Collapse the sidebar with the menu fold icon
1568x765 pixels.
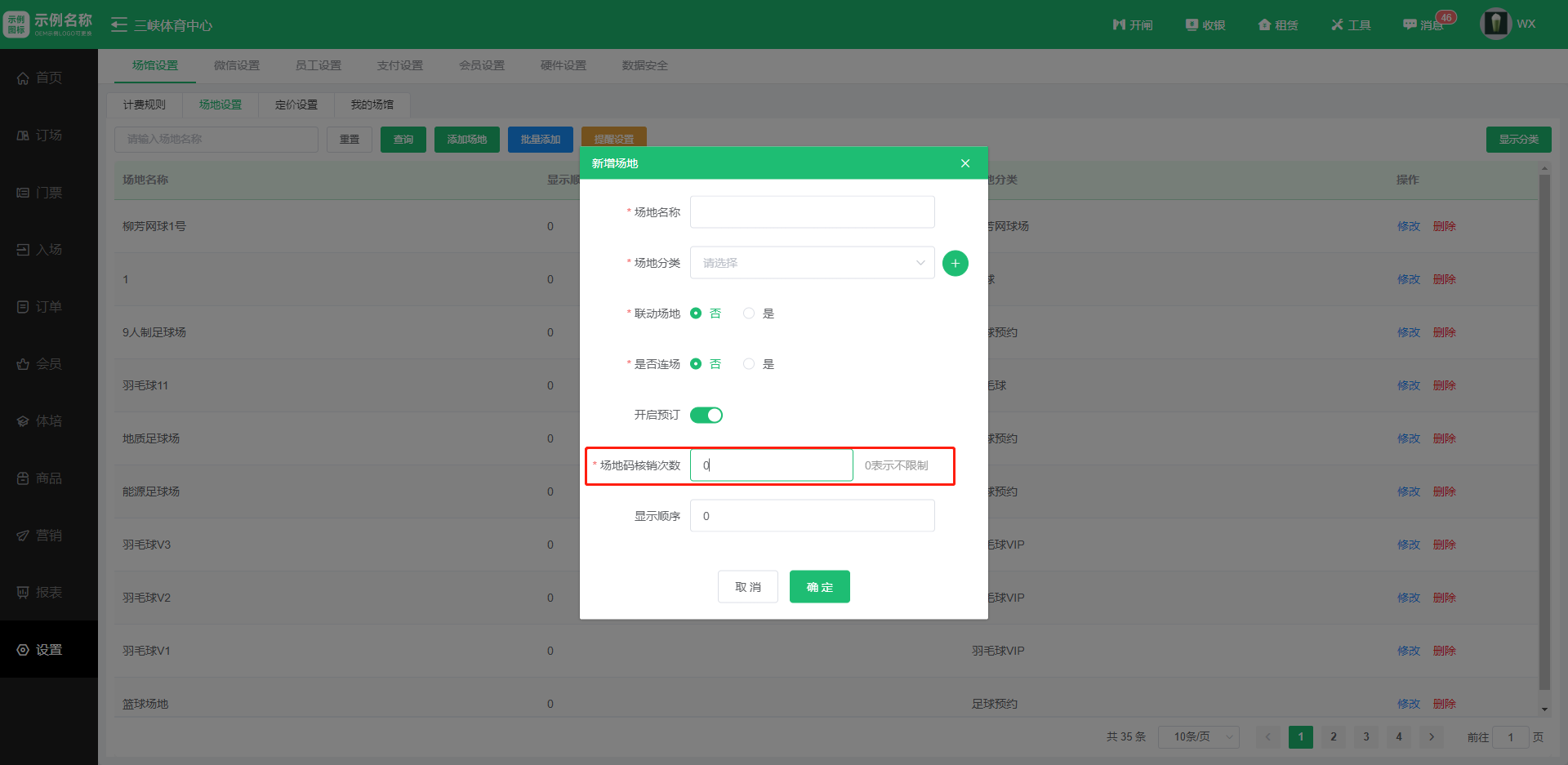click(x=119, y=24)
